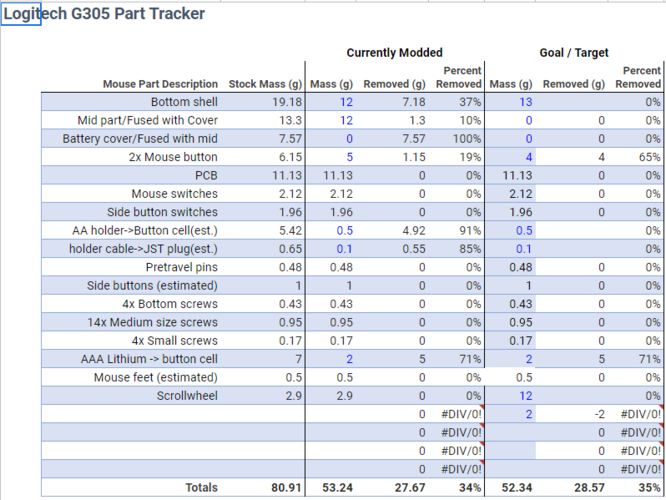Select AAA Lithium current percent removed 71%
Screen dimensions: 666x500
[470, 359]
